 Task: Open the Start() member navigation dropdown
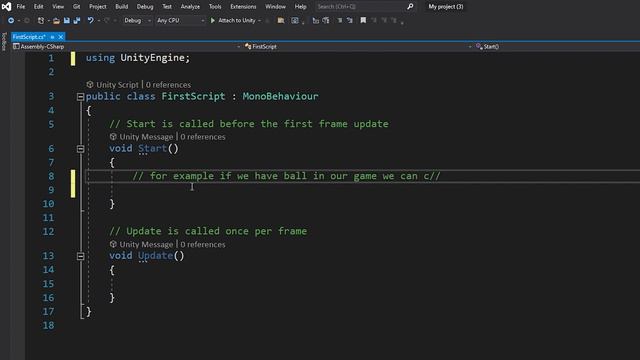pyautogui.click(x=557, y=47)
